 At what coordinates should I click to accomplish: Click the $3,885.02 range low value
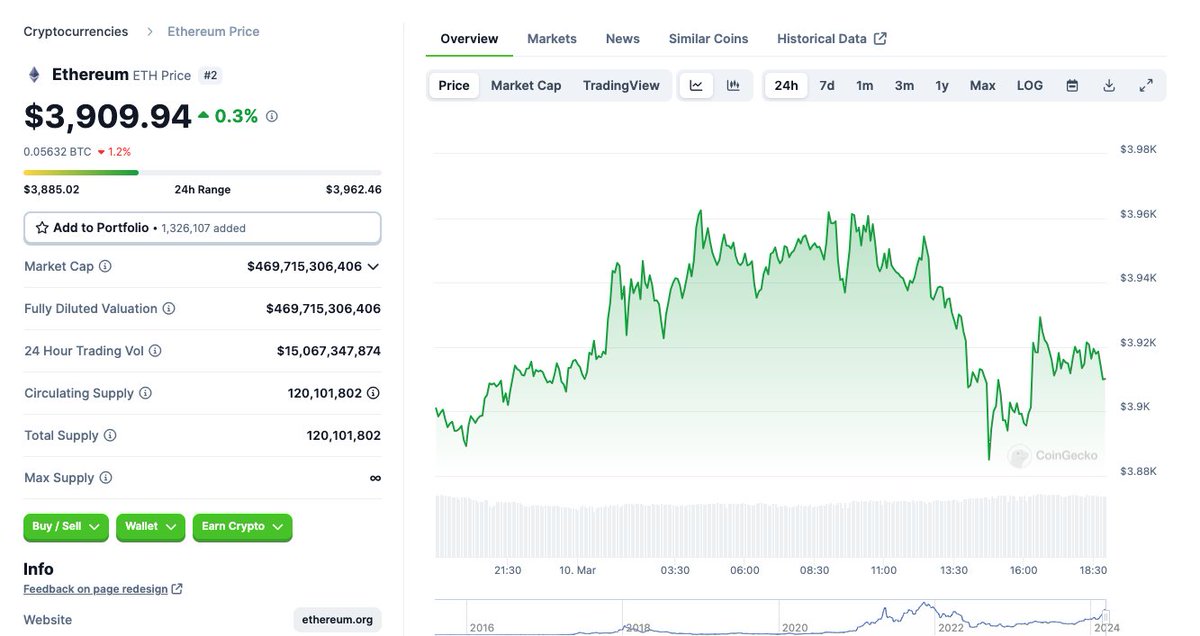tap(52, 189)
